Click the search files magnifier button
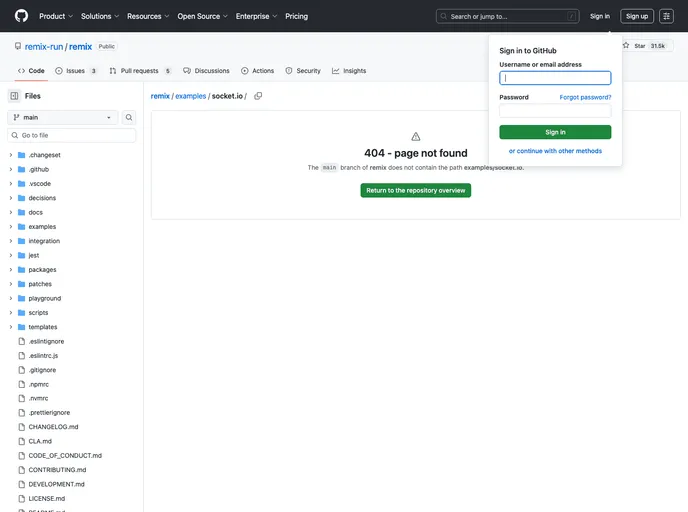688x512 pixels. click(x=129, y=117)
